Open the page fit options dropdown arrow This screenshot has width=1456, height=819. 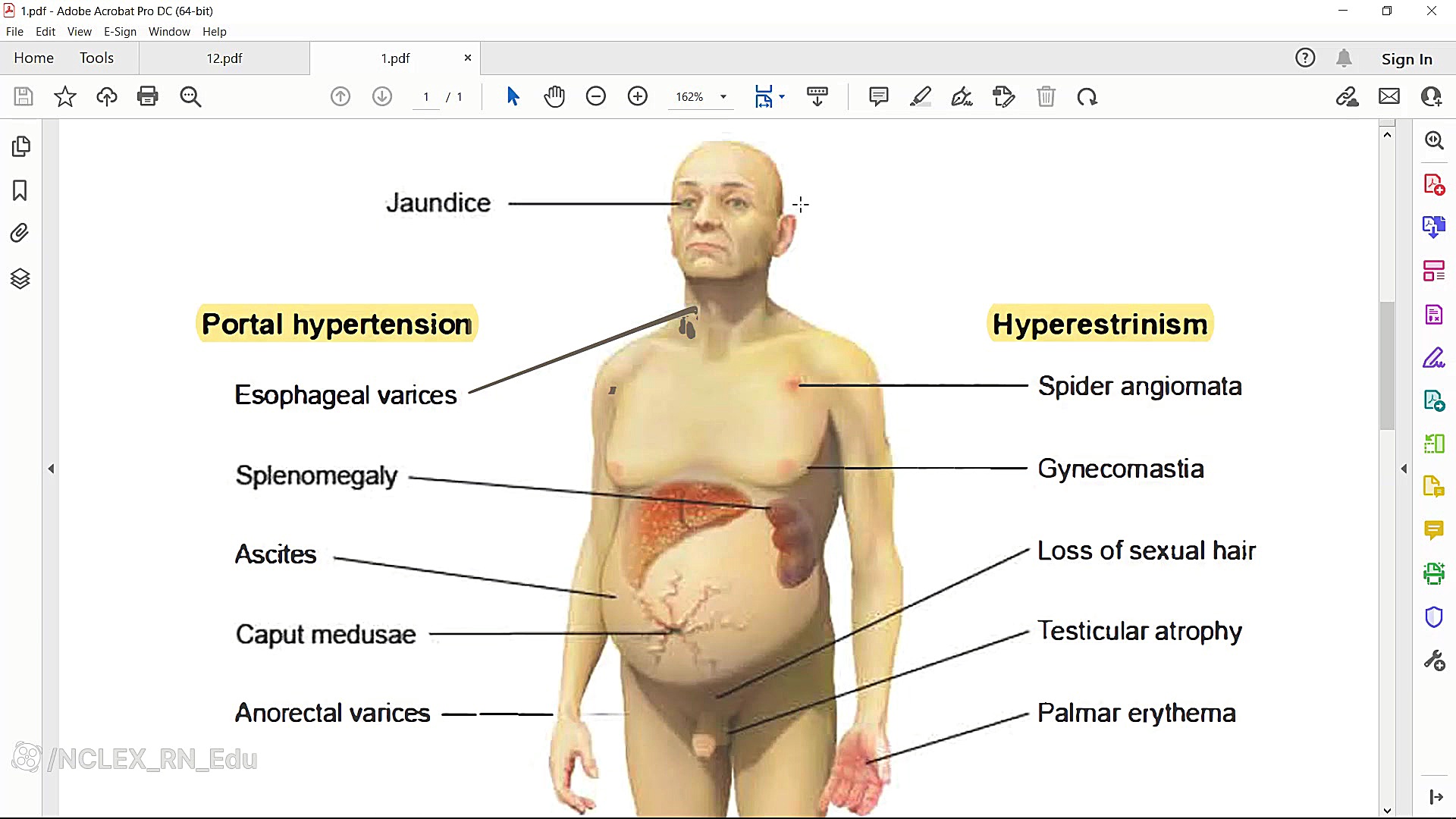(x=782, y=97)
